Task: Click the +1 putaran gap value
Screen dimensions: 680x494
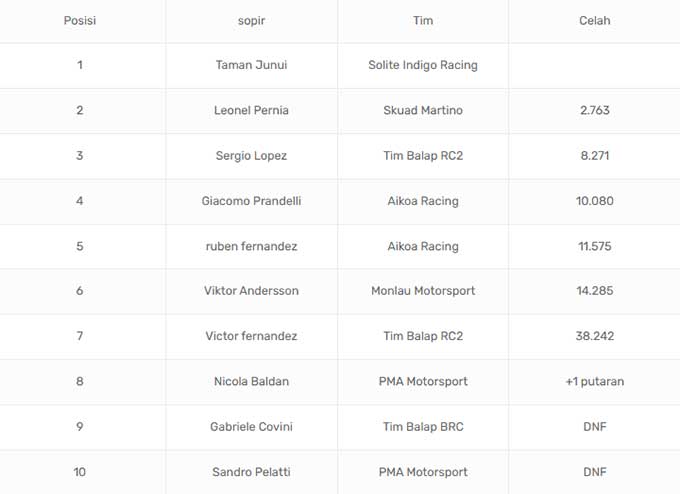Action: coord(594,381)
